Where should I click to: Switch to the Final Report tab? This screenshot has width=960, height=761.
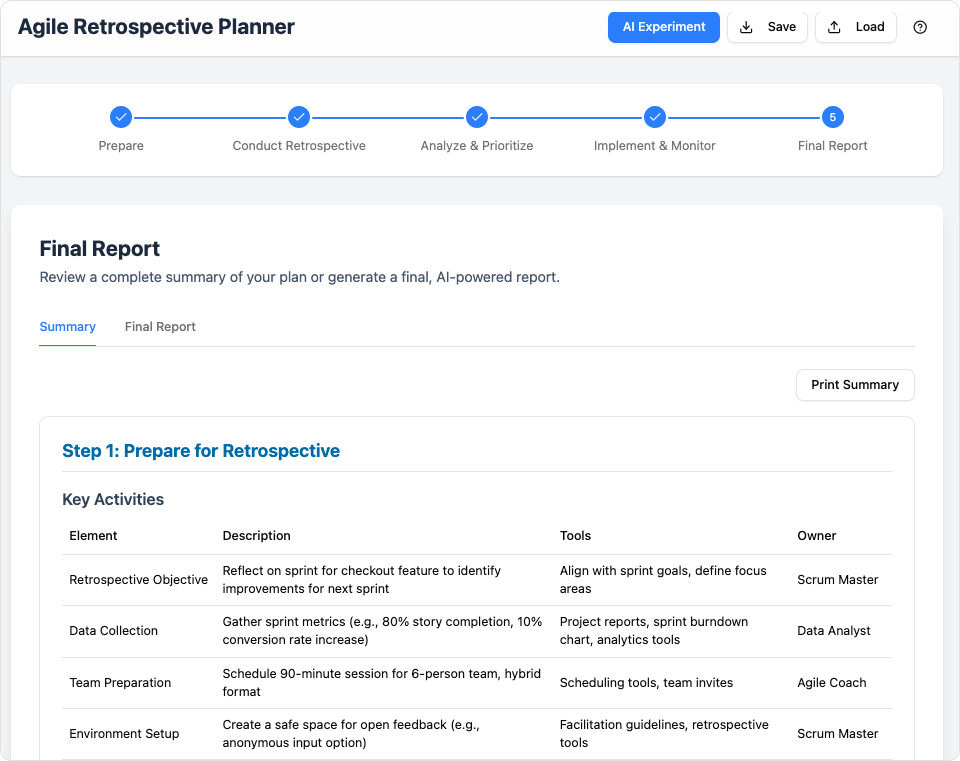coord(160,327)
